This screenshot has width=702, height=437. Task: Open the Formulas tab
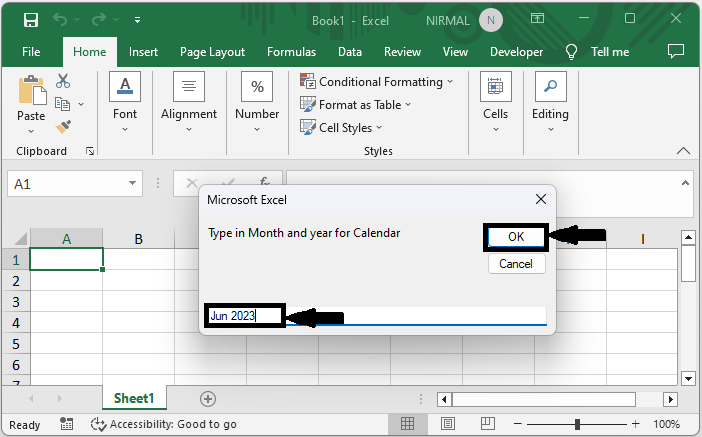click(291, 52)
